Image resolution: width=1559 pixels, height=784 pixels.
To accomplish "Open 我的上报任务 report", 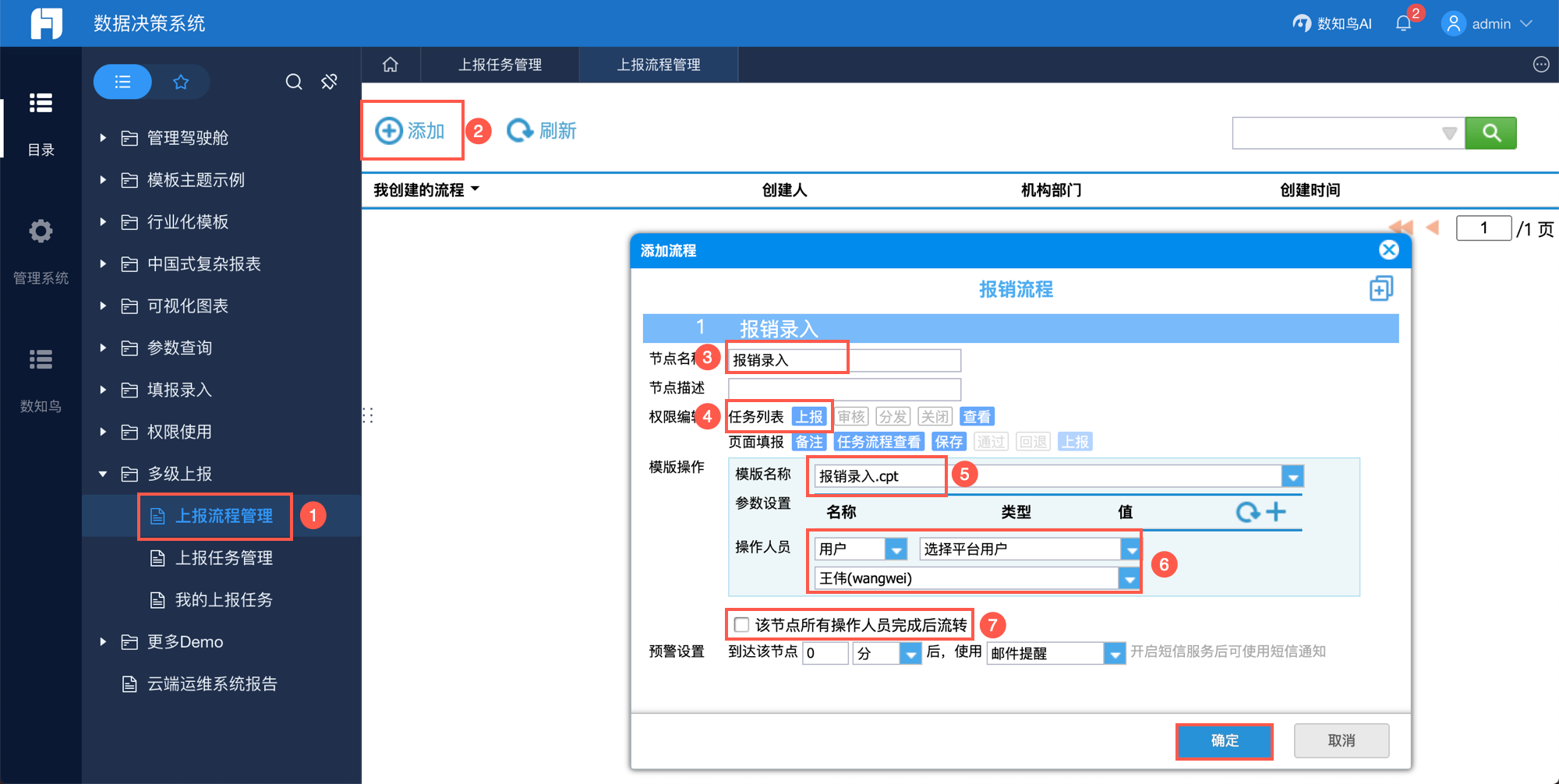I will pos(223,600).
